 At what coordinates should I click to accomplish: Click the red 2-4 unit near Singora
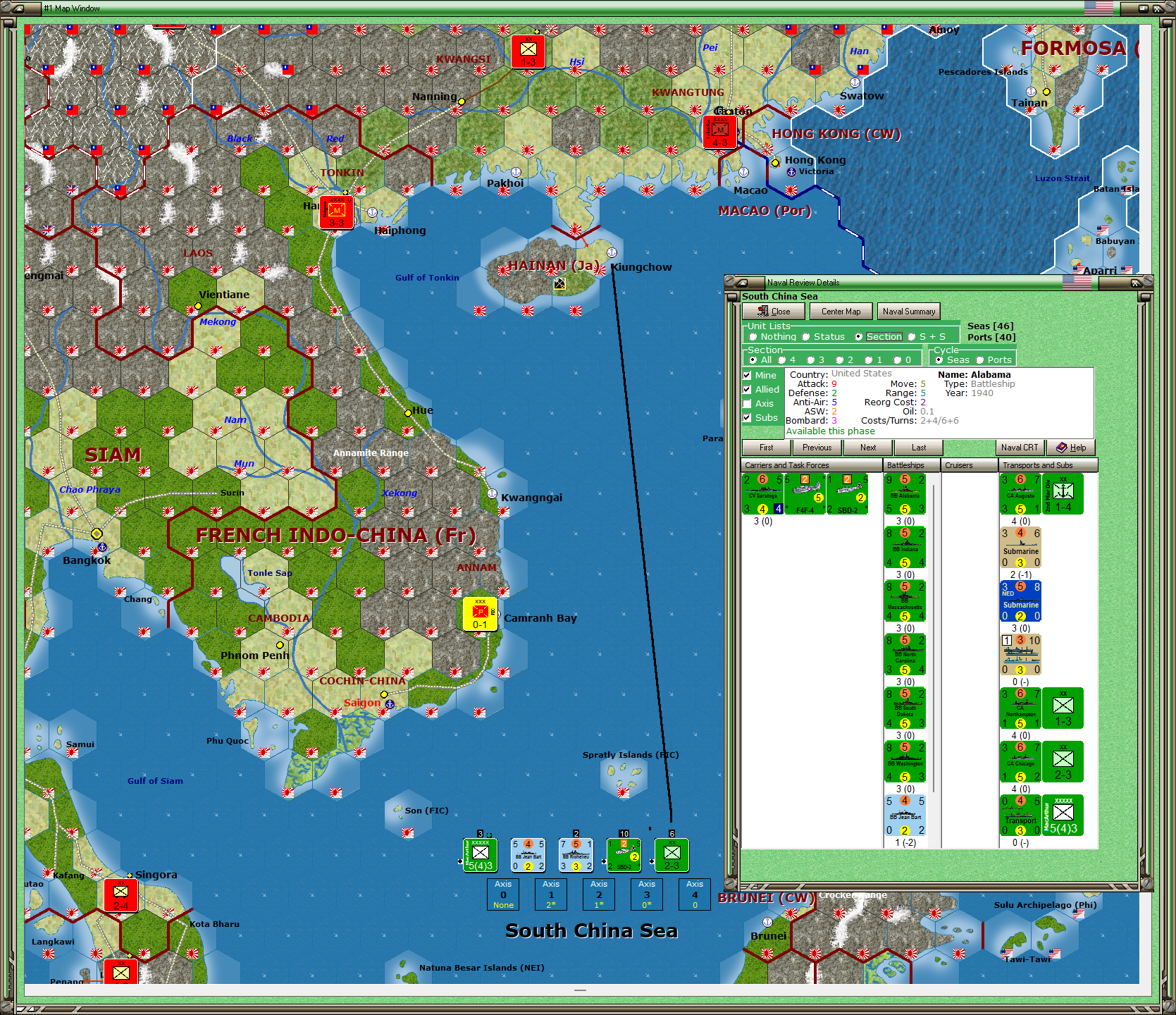(120, 895)
